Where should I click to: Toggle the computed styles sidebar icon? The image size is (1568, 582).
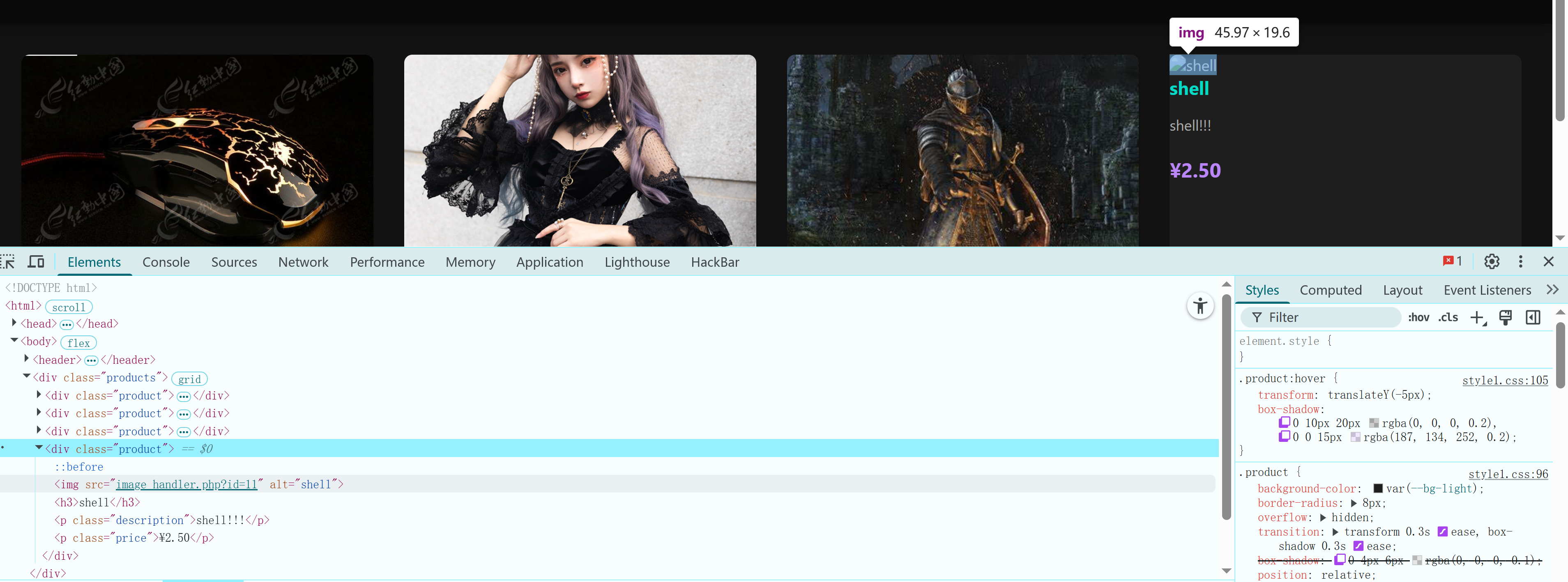pyautogui.click(x=1533, y=318)
